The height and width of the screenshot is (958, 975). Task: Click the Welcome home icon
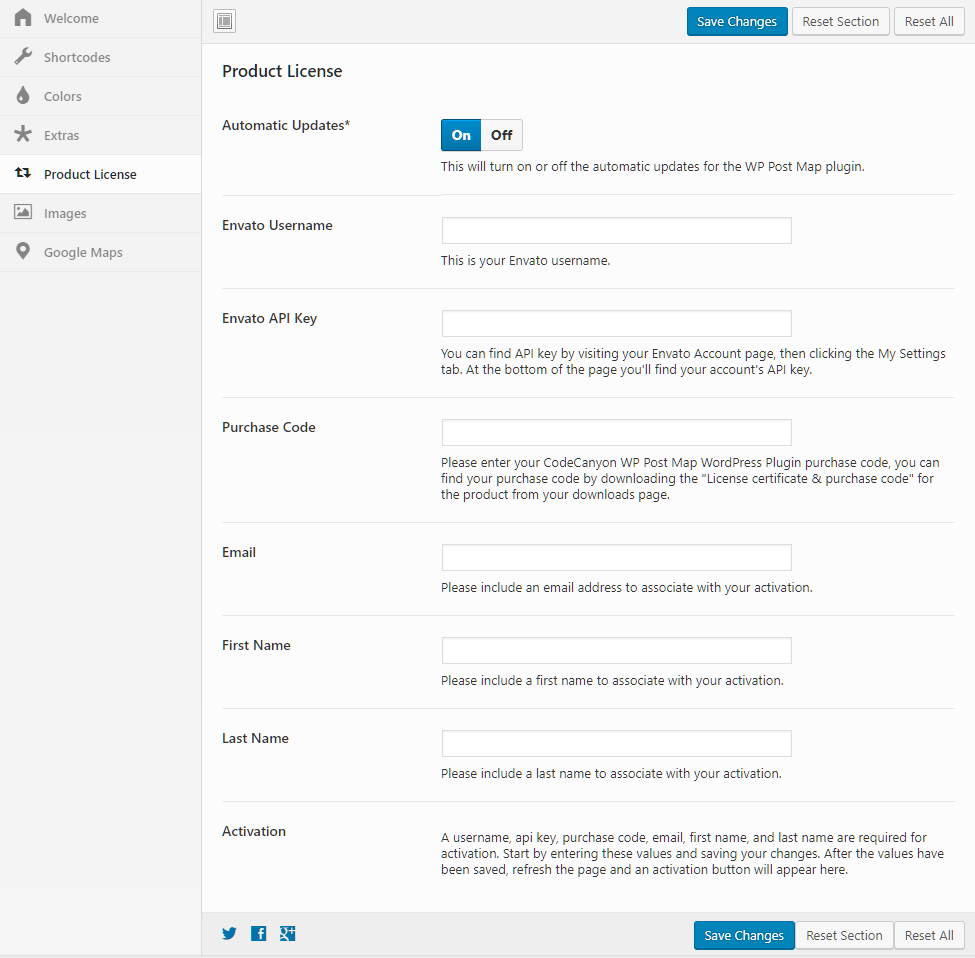coord(23,17)
